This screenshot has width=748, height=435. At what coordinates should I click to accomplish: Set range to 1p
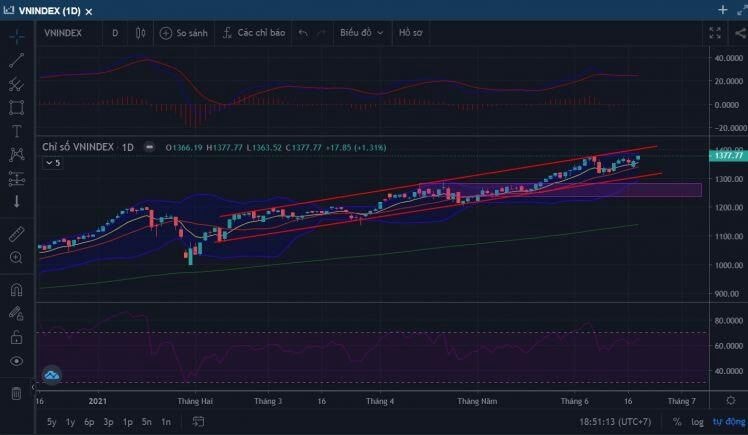point(127,422)
